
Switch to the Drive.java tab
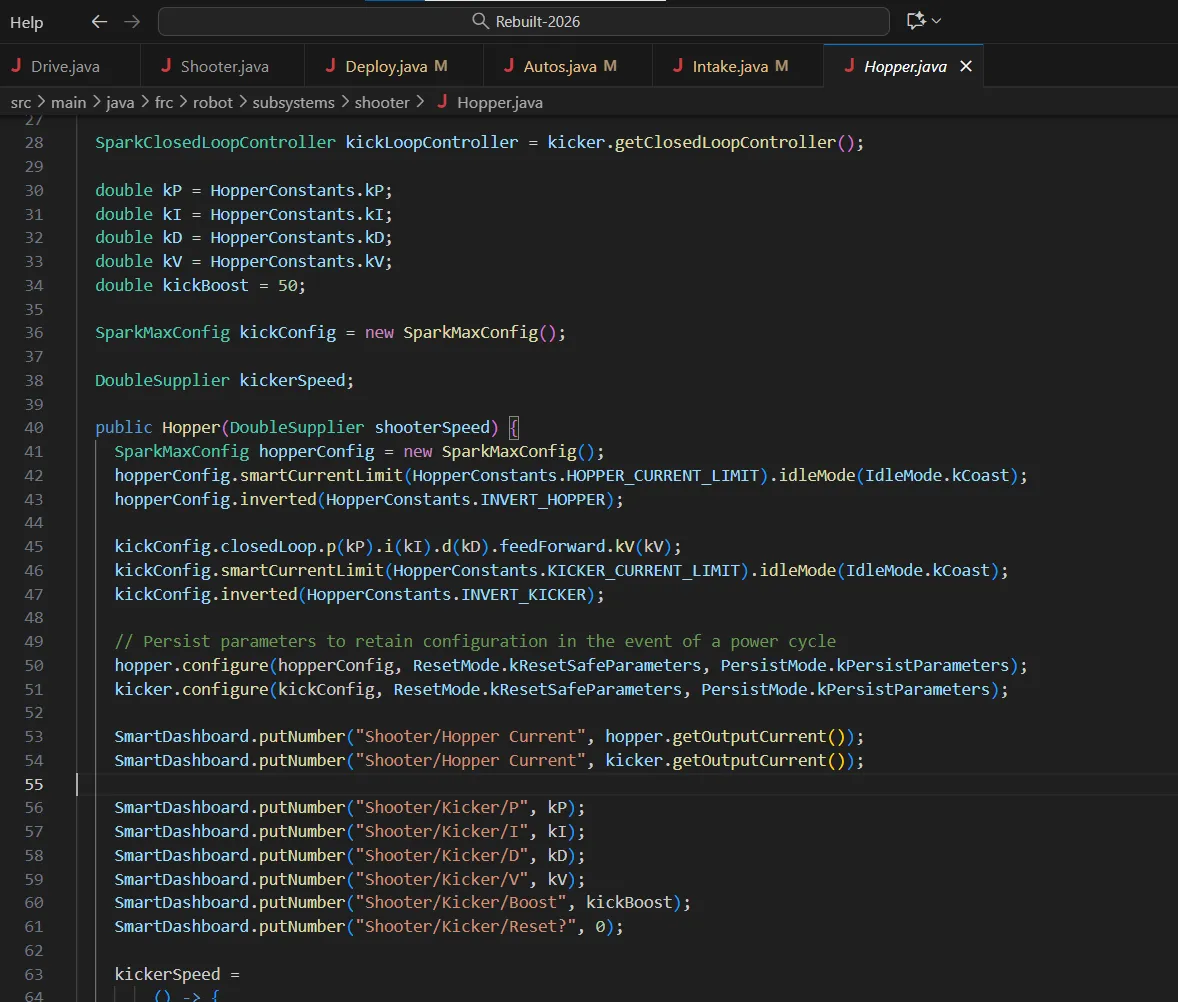pyautogui.click(x=65, y=67)
